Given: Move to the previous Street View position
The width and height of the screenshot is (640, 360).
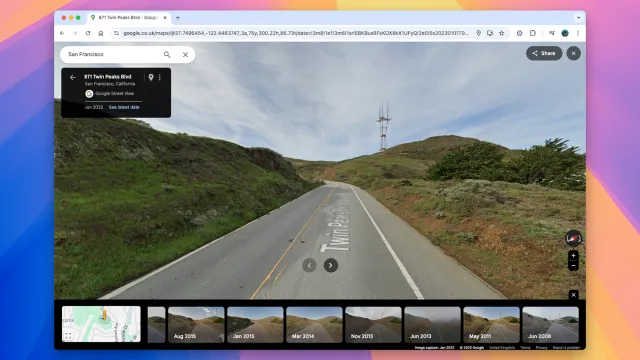Looking at the screenshot, I should click(x=309, y=265).
